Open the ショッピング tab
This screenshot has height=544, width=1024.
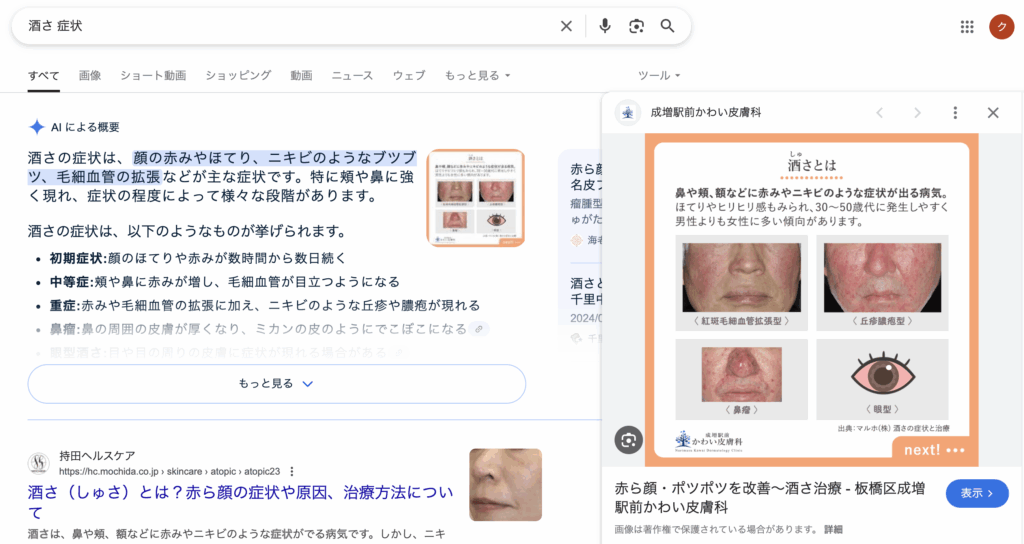(x=238, y=76)
